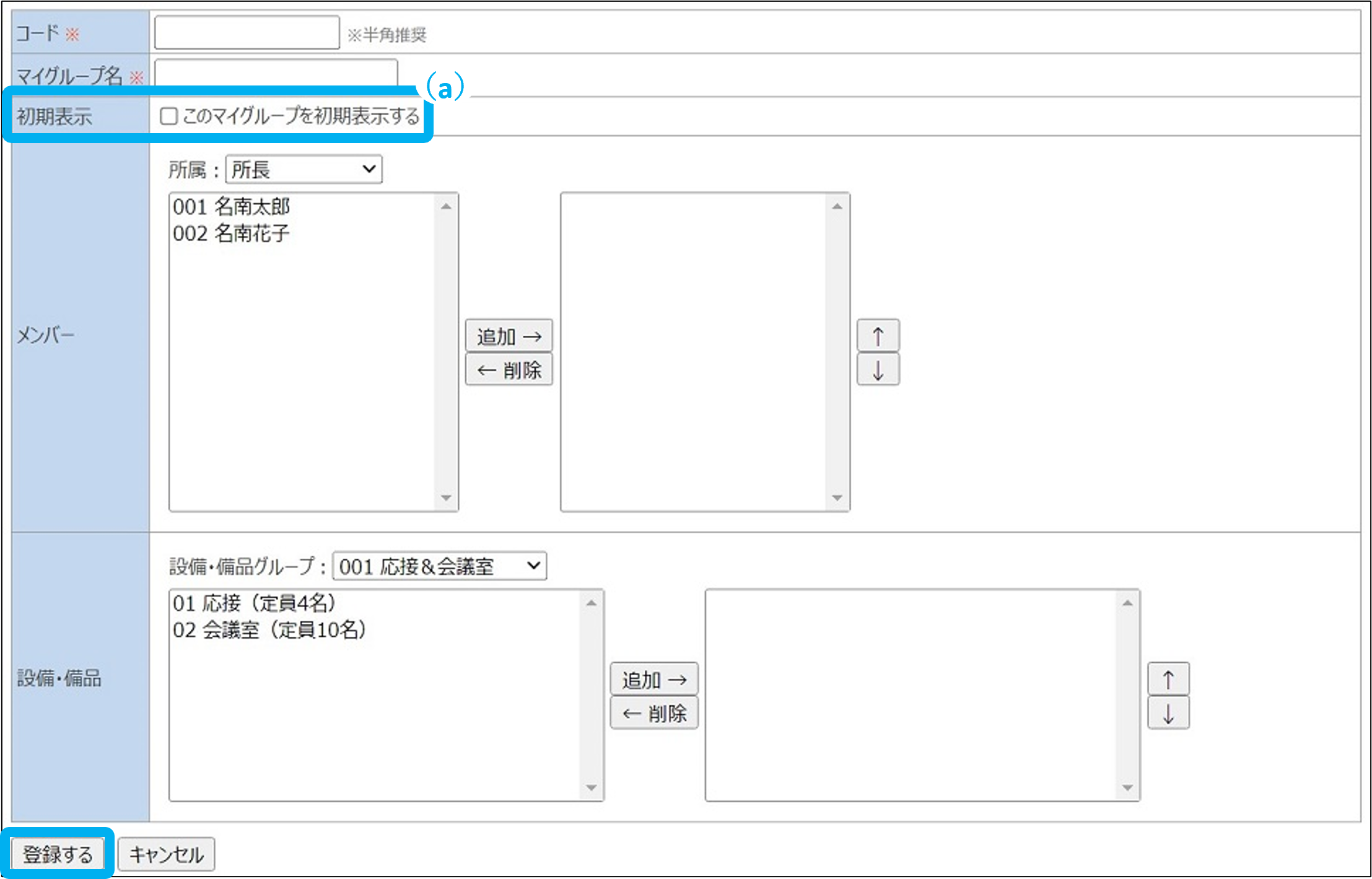Open 設備・備品グループ dropdown 001 応接&会議室
The image size is (1372, 879).
(439, 566)
